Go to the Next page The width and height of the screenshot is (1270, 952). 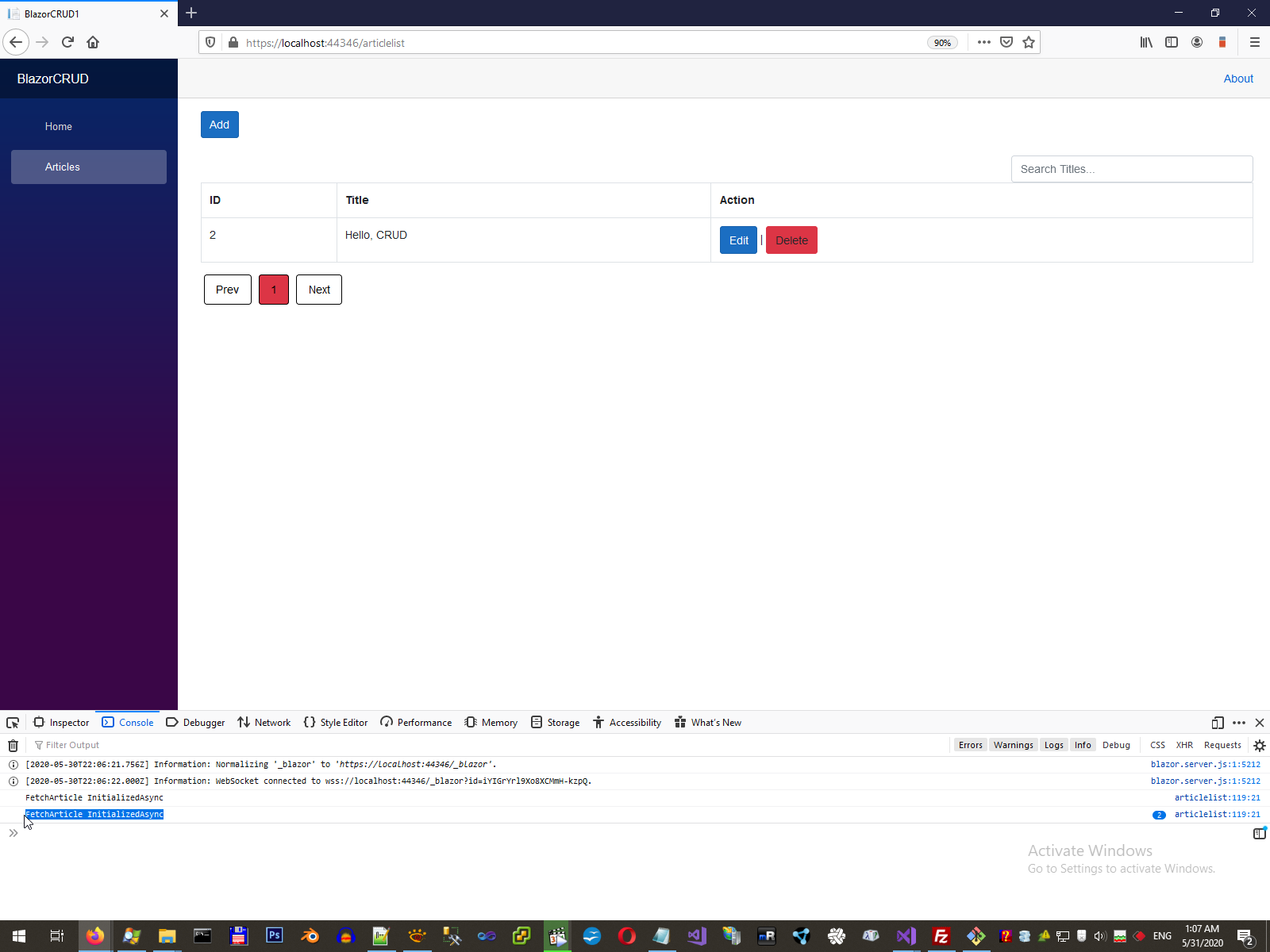pyautogui.click(x=319, y=290)
